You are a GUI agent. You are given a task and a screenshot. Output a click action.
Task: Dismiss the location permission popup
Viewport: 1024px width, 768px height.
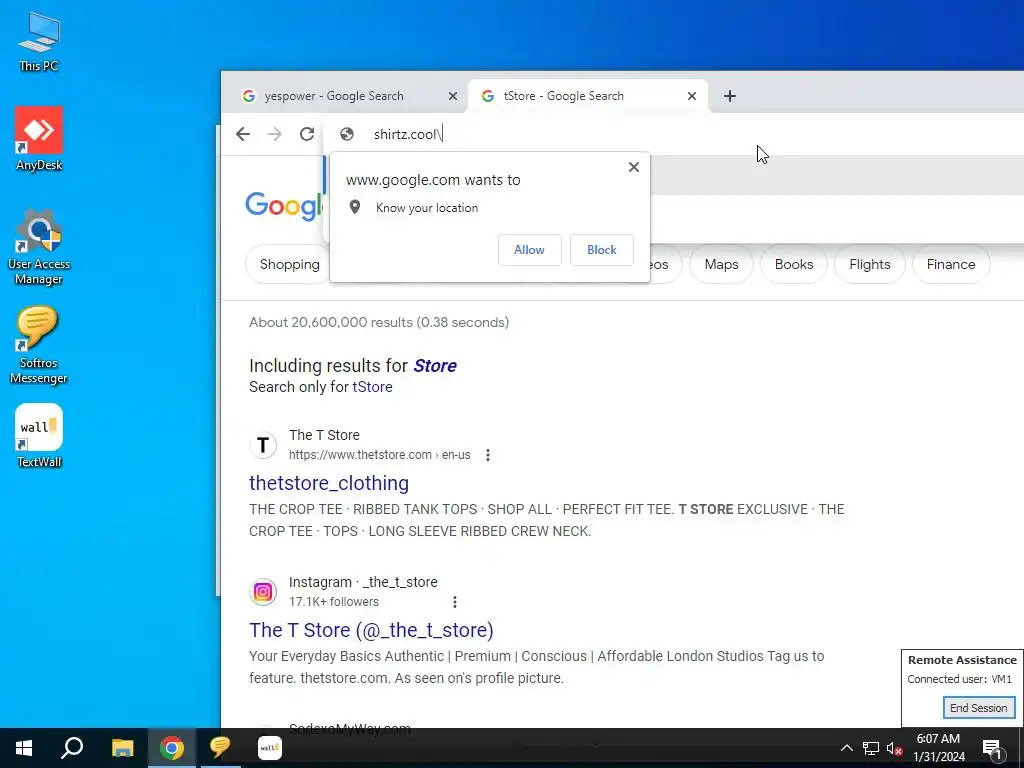633,167
